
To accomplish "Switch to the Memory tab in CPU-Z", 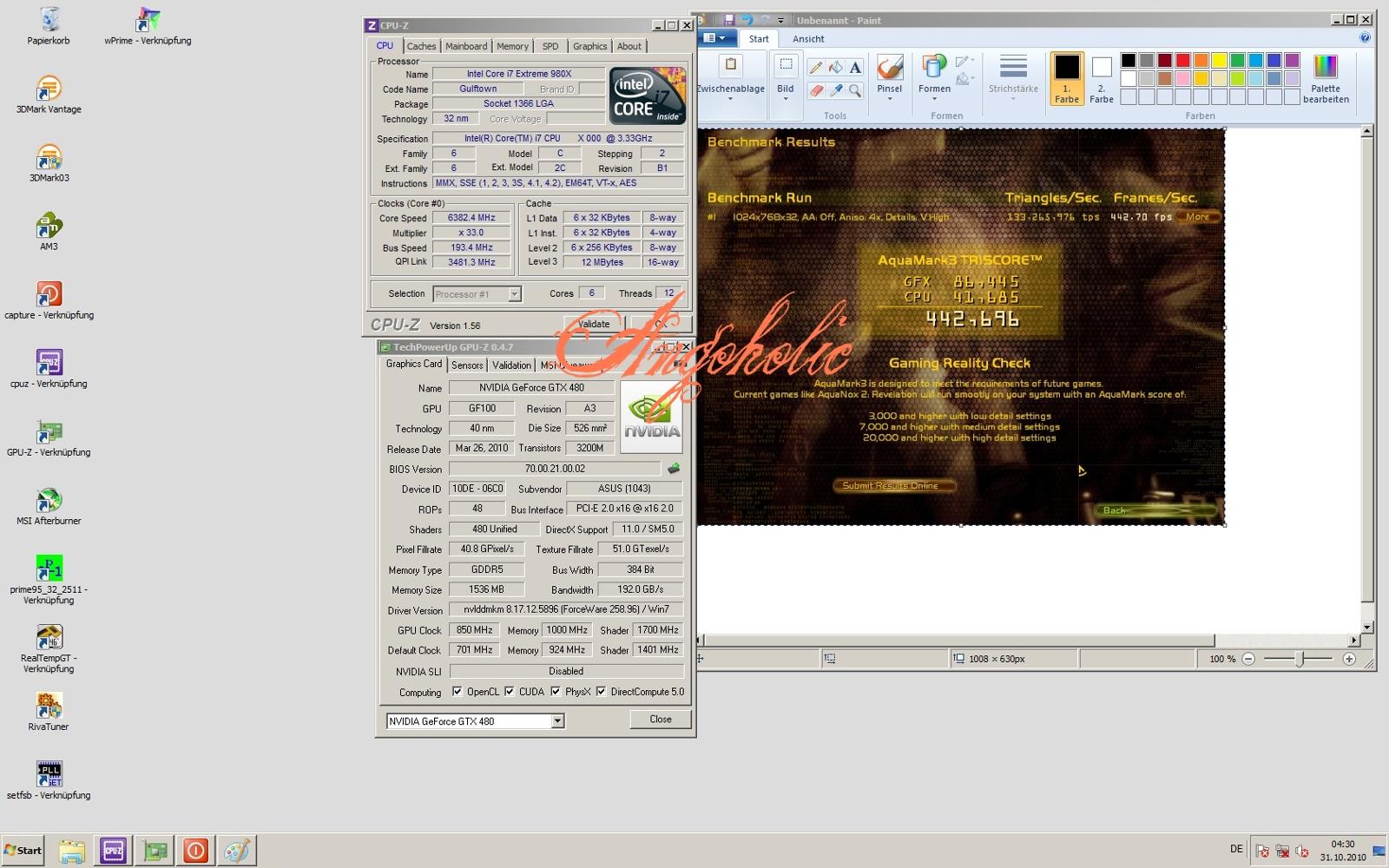I will (512, 46).
